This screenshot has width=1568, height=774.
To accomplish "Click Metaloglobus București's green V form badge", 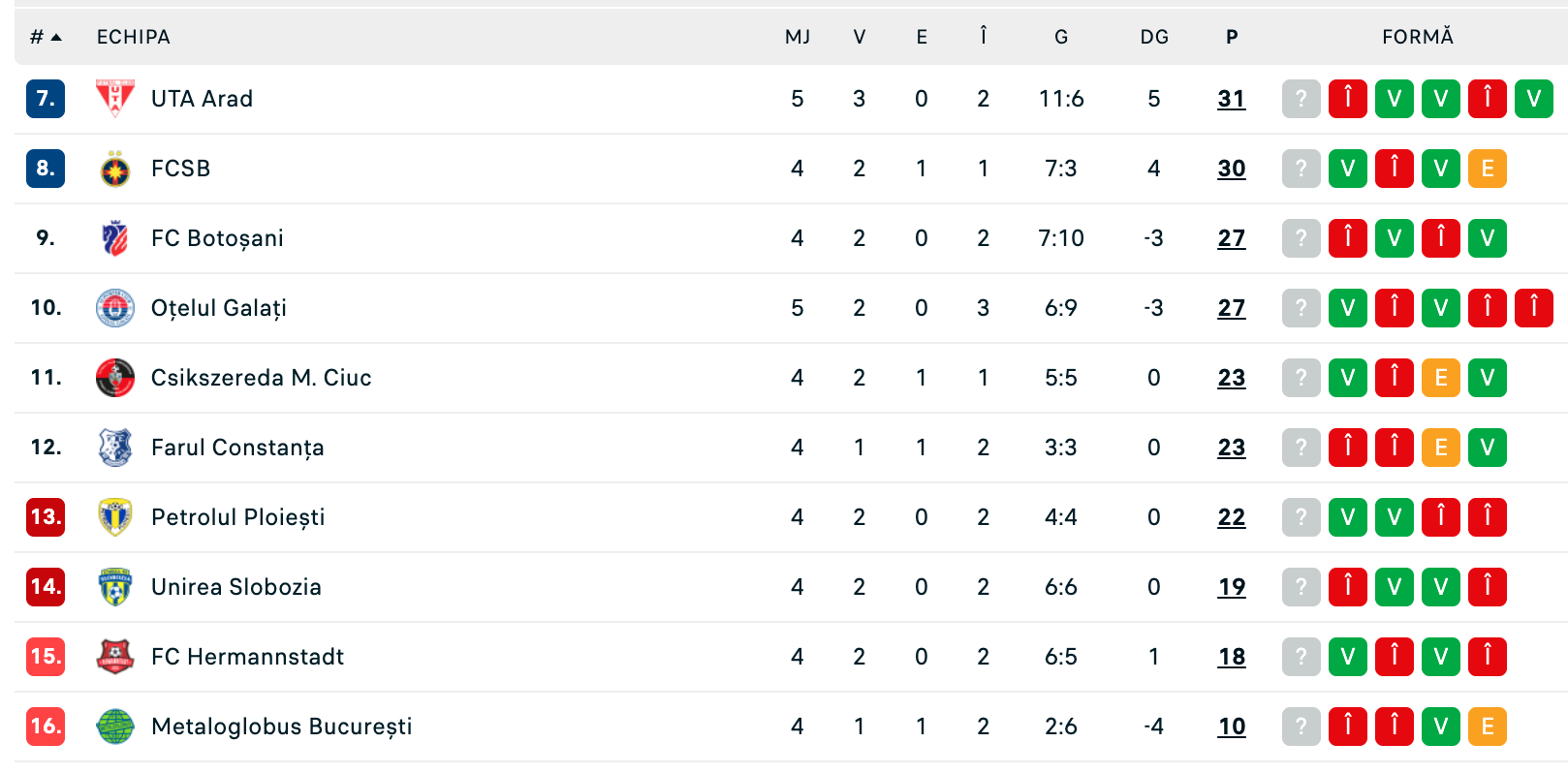I will (1440, 727).
